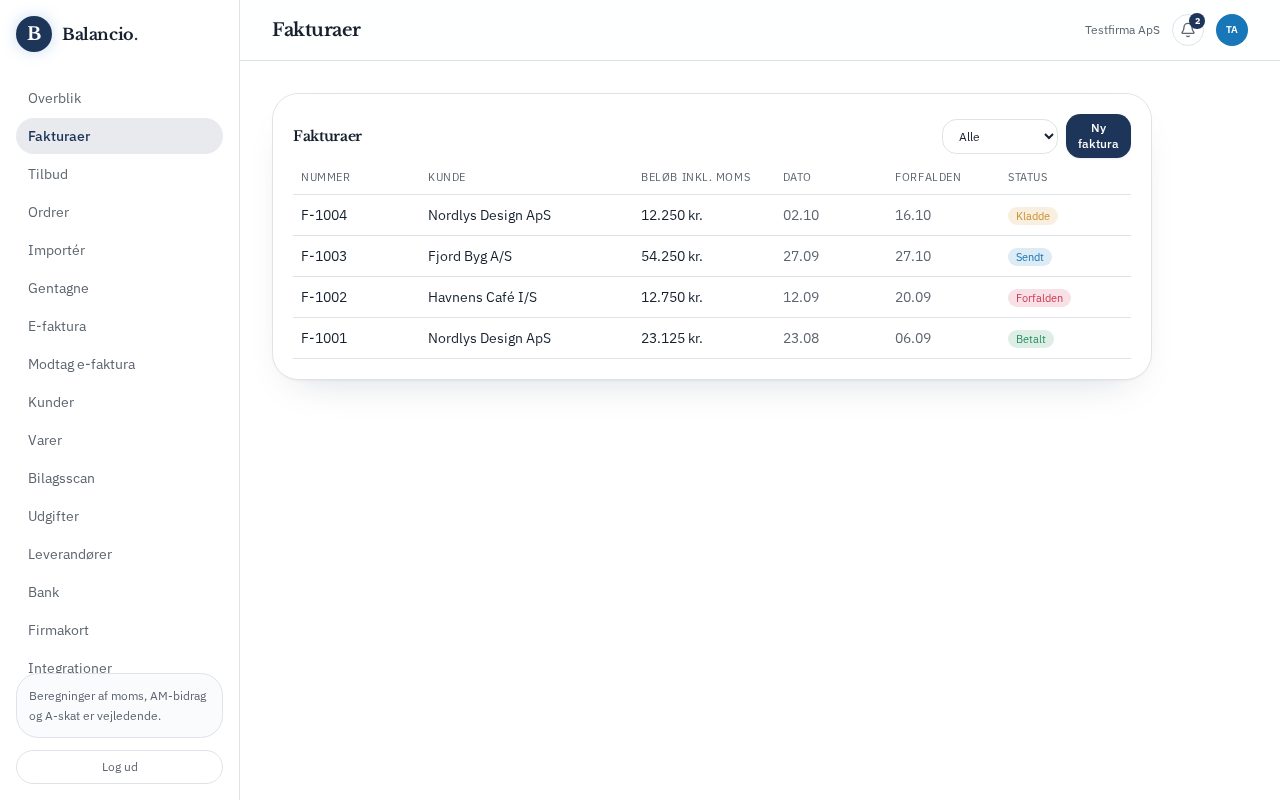Open Modtag e-faktura in the sidebar
Screen dimensions: 1280x800
(119, 364)
